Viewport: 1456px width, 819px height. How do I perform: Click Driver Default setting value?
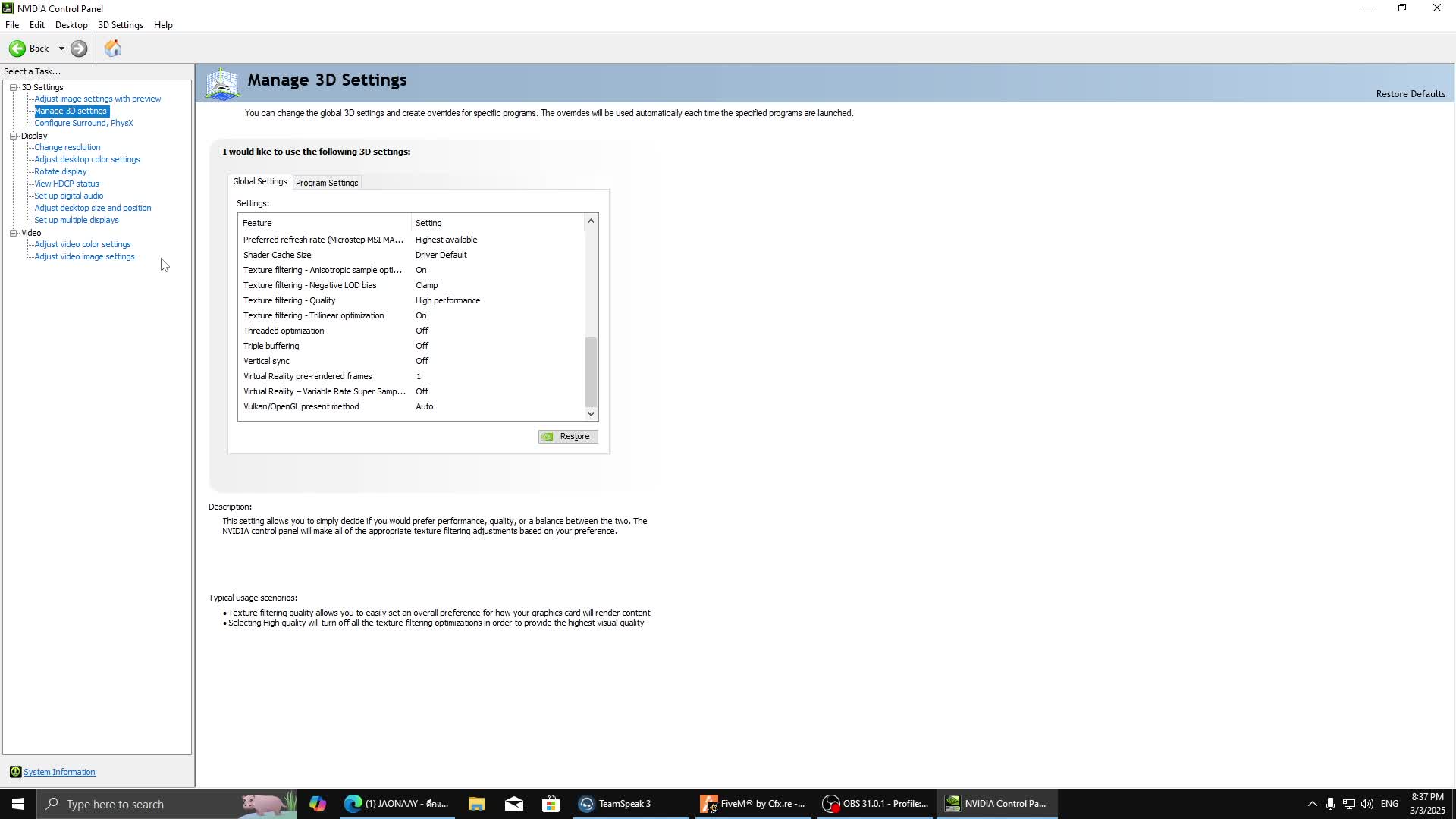click(441, 255)
